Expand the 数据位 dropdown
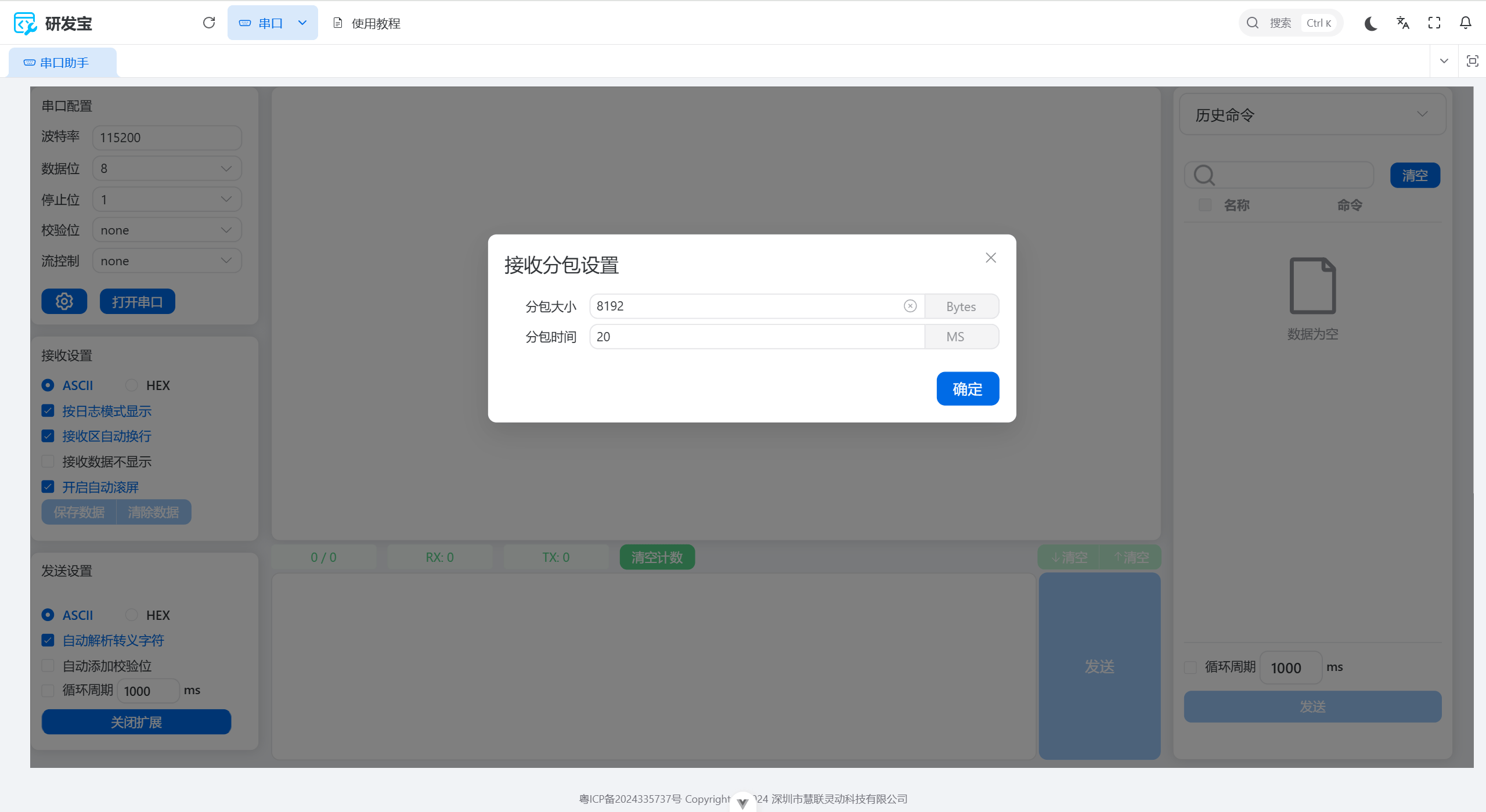 tap(167, 168)
